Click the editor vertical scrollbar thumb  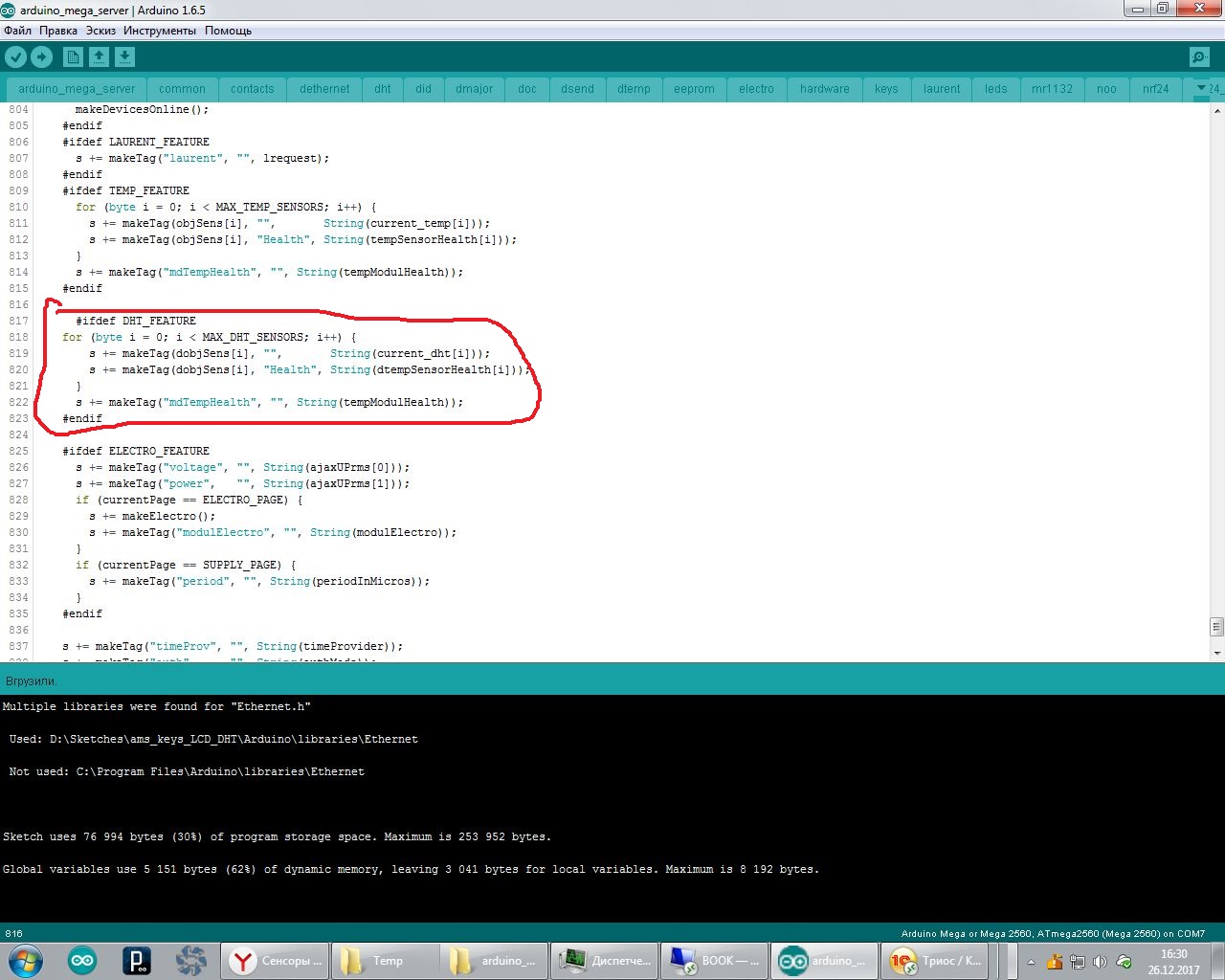(x=1216, y=627)
